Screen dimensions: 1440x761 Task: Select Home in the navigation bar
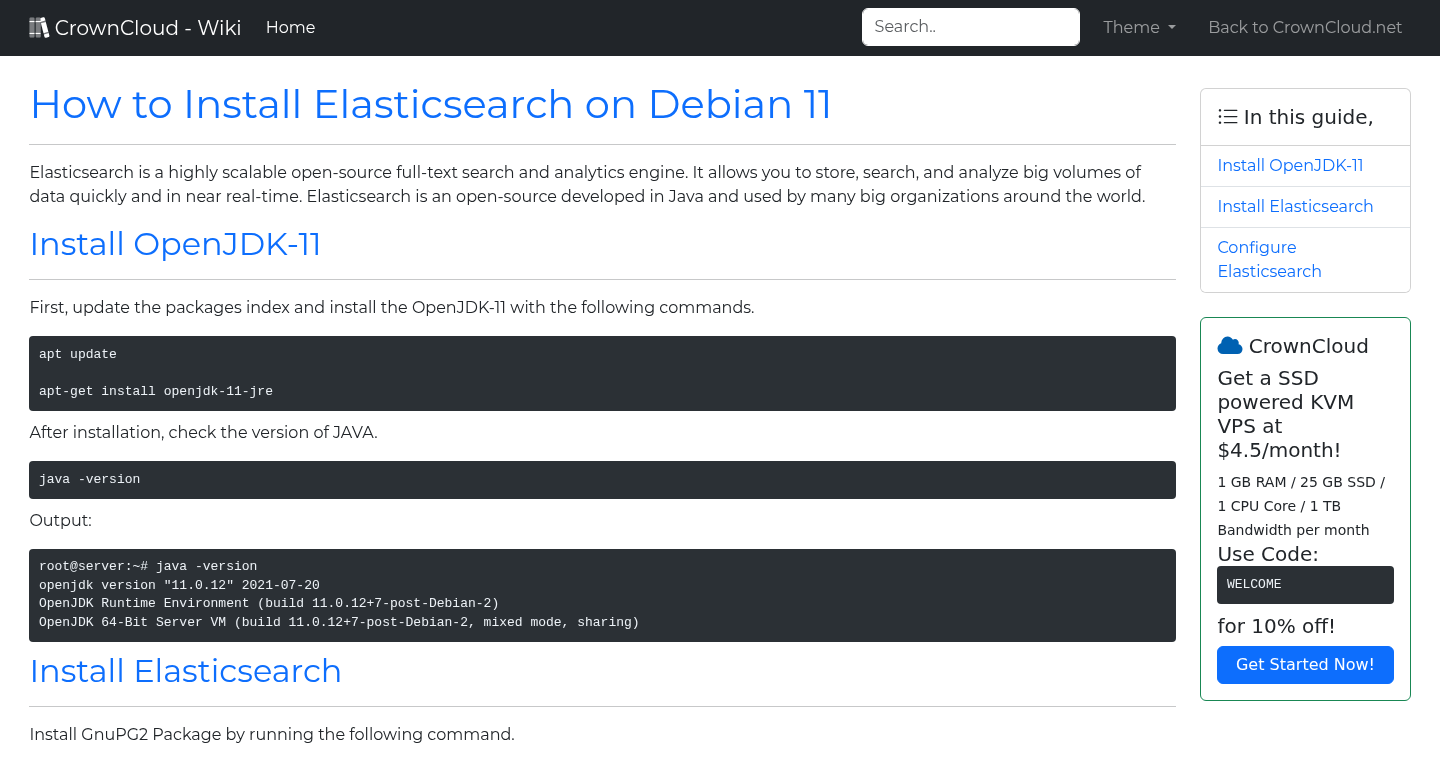coord(290,27)
